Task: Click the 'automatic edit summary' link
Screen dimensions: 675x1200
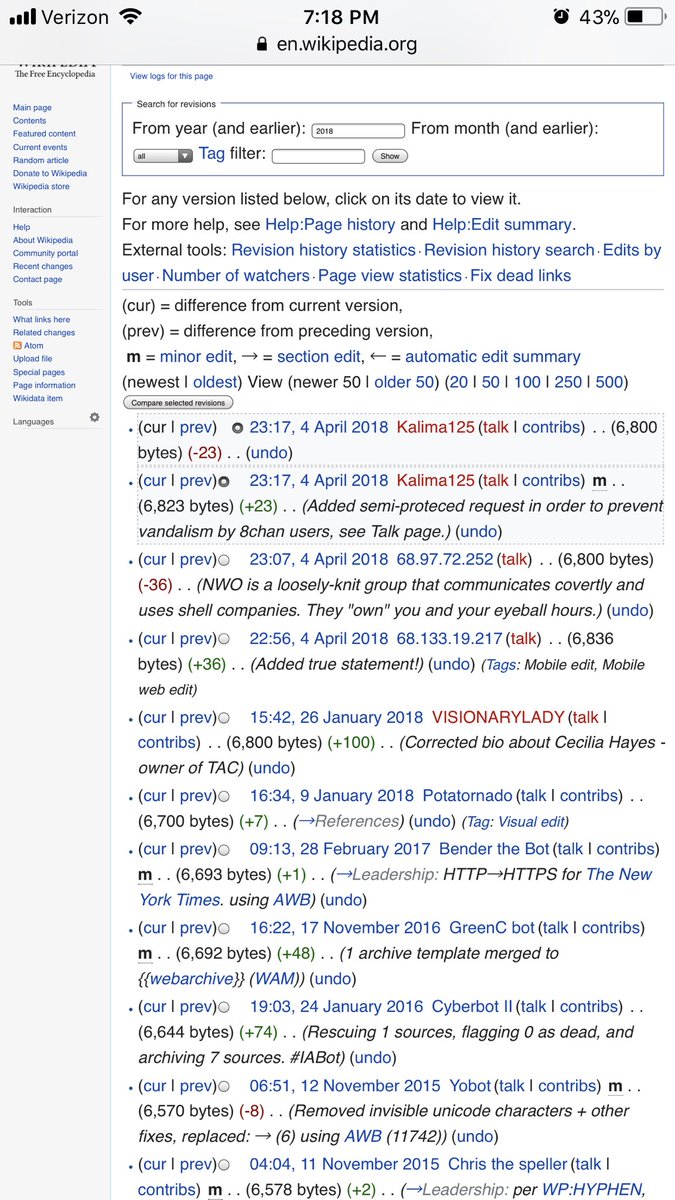Action: click(493, 357)
